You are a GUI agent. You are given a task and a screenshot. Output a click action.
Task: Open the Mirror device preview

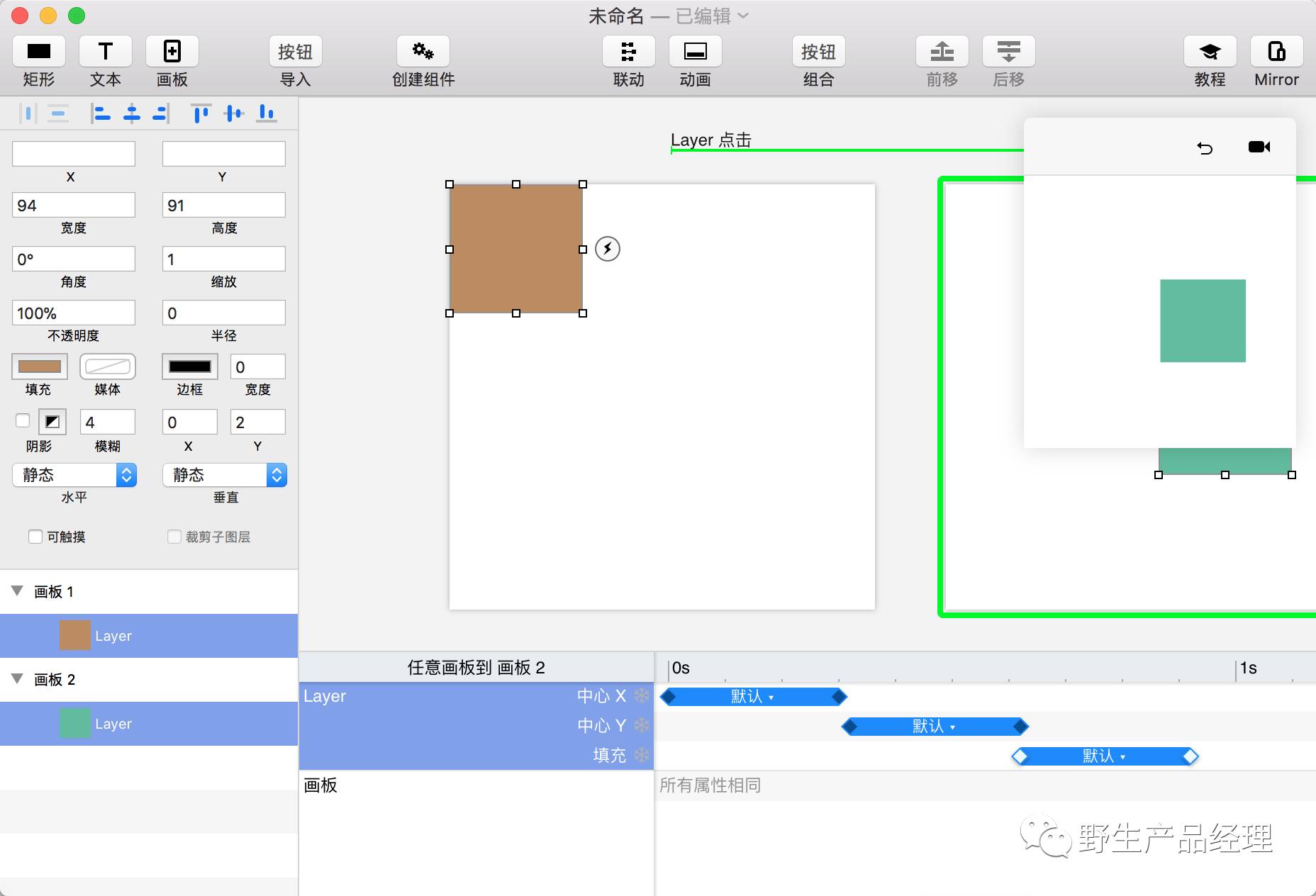coord(1277,52)
